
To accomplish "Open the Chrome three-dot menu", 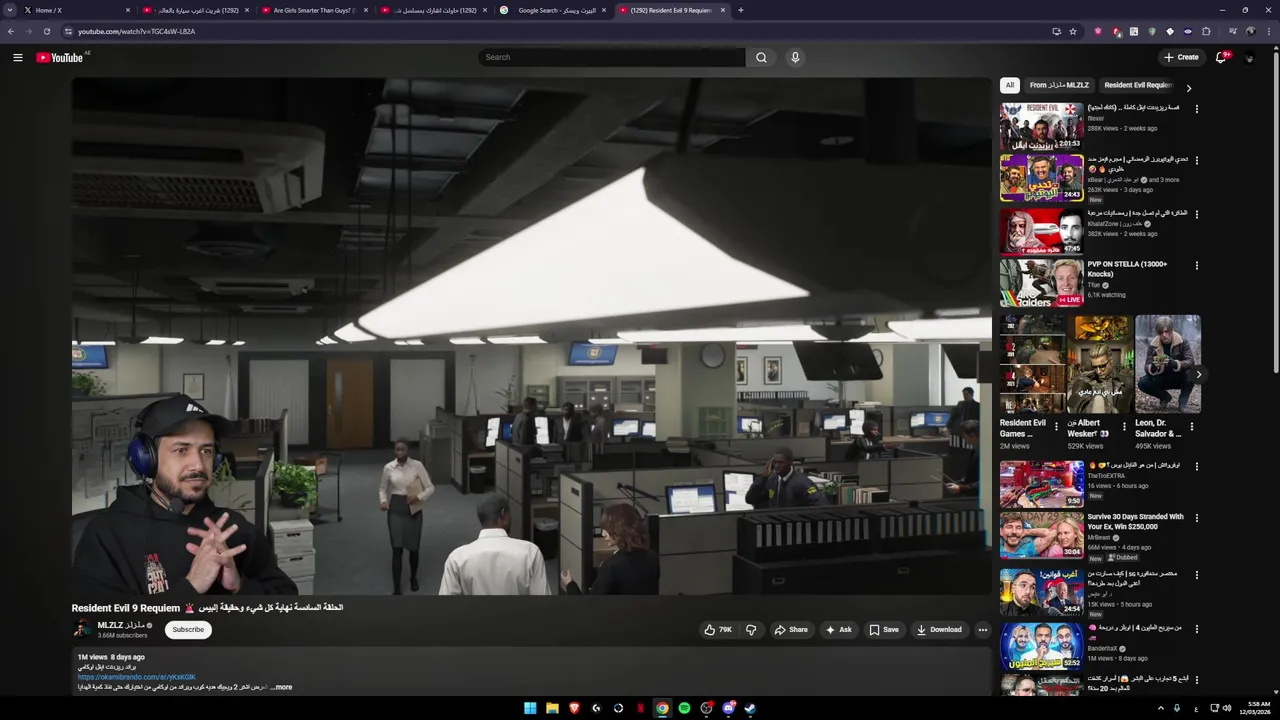I will coord(1270,31).
